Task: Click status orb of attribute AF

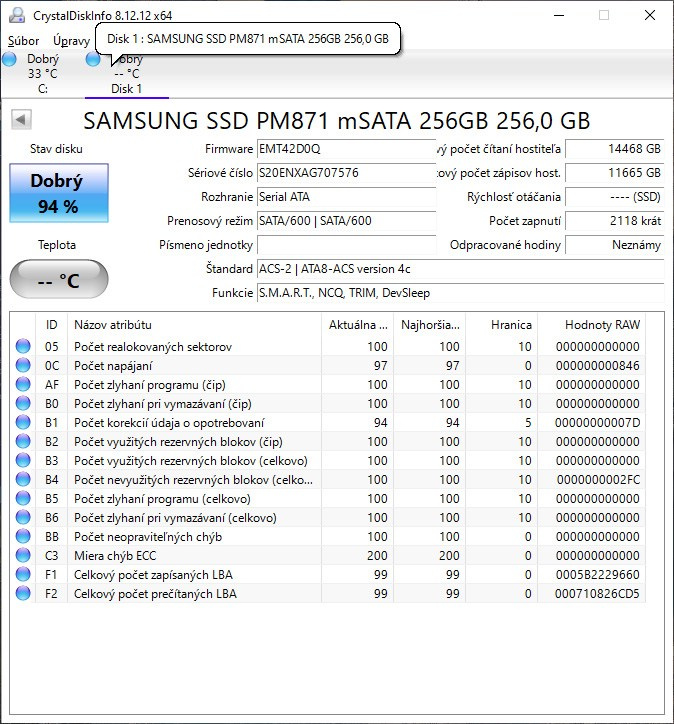Action: (23, 384)
